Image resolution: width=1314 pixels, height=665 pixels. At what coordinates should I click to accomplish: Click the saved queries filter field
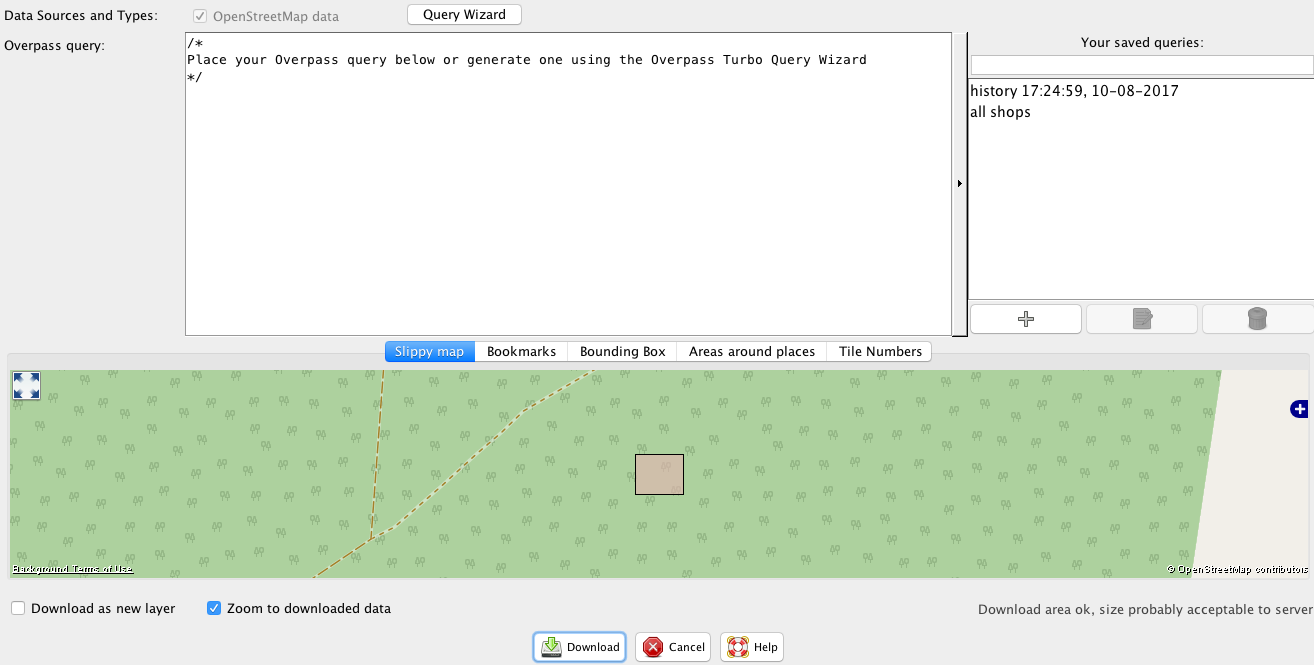click(x=1141, y=65)
